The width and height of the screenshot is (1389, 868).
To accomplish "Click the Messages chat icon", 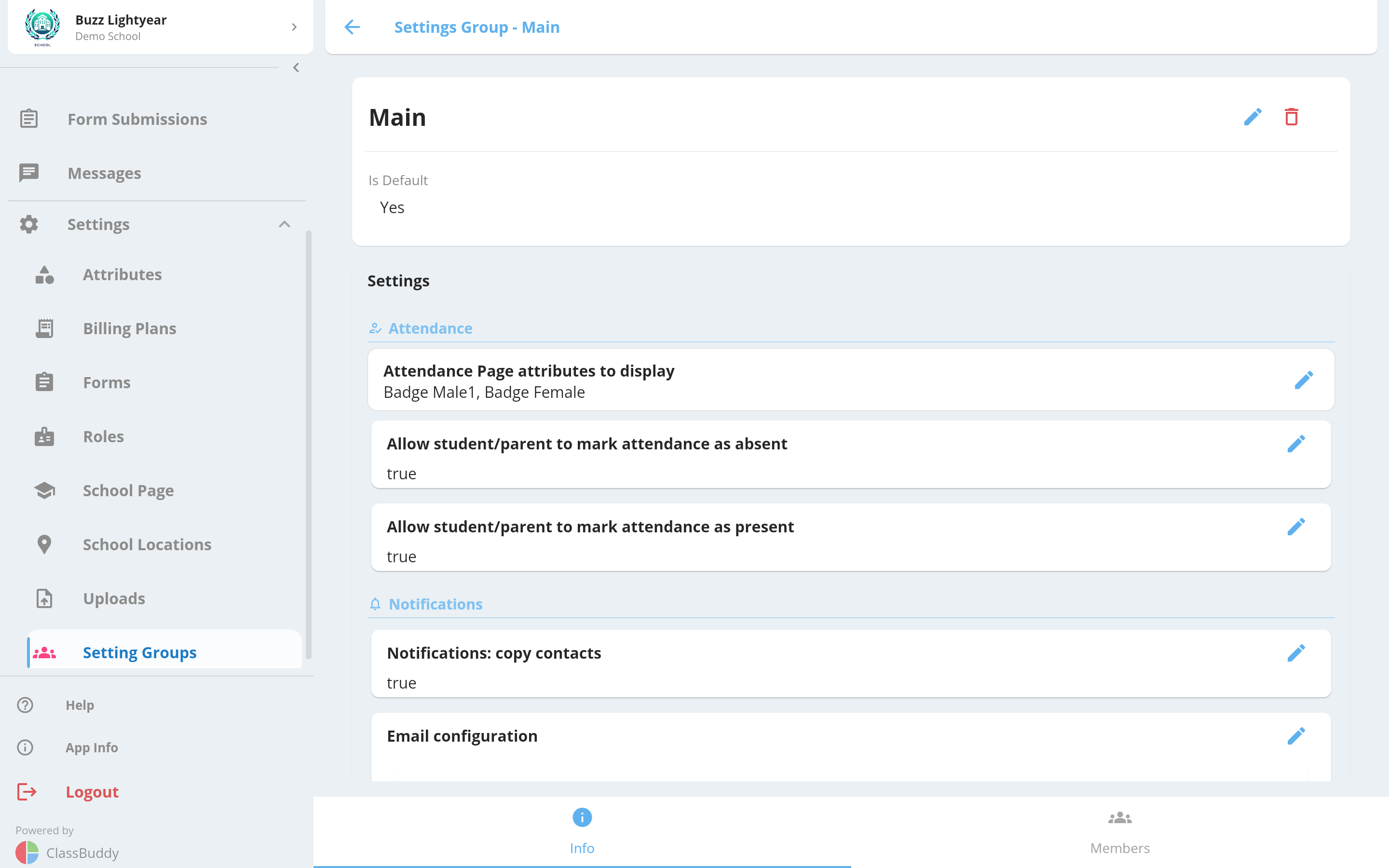I will [x=29, y=173].
